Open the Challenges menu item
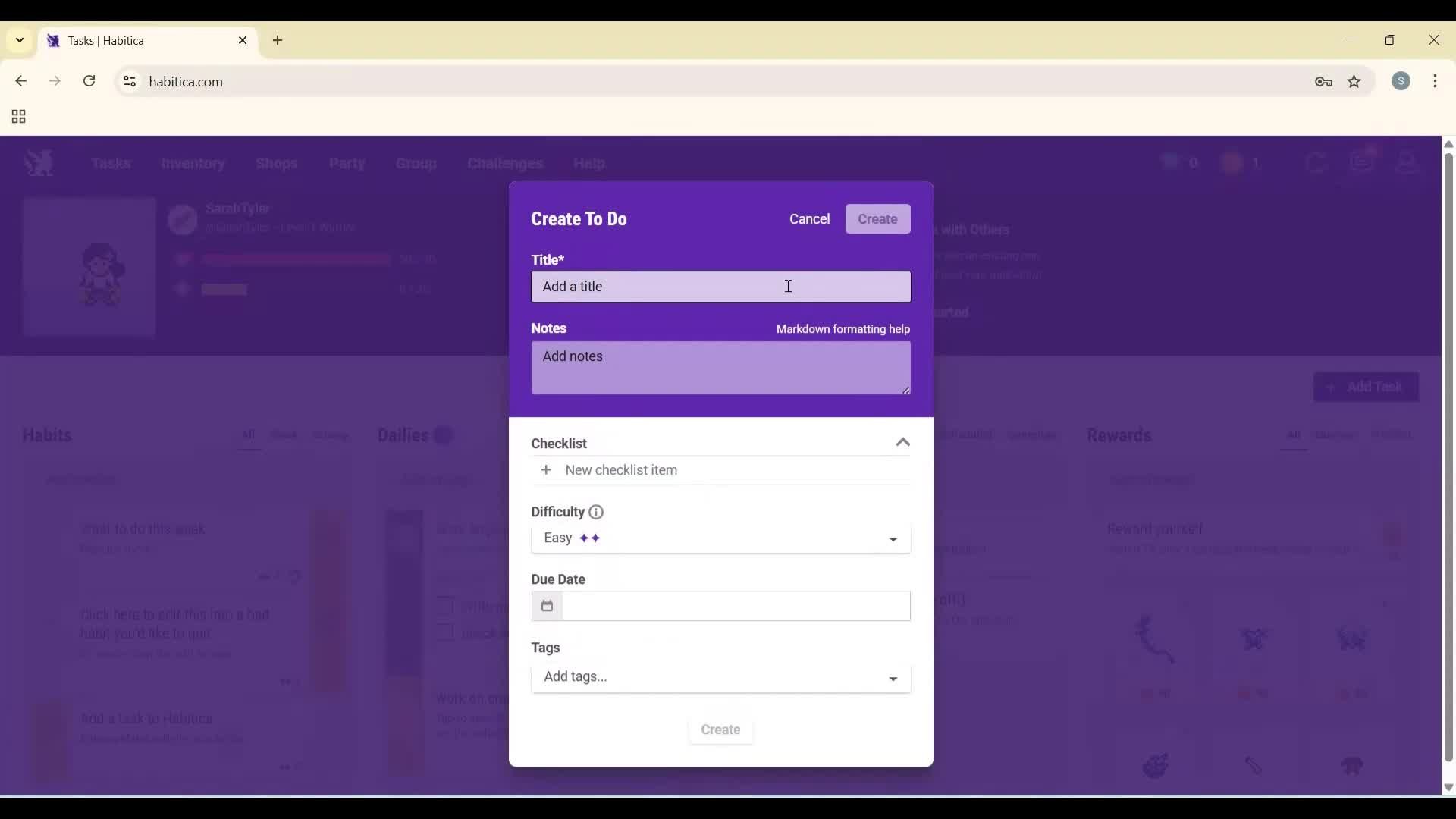 (x=504, y=164)
